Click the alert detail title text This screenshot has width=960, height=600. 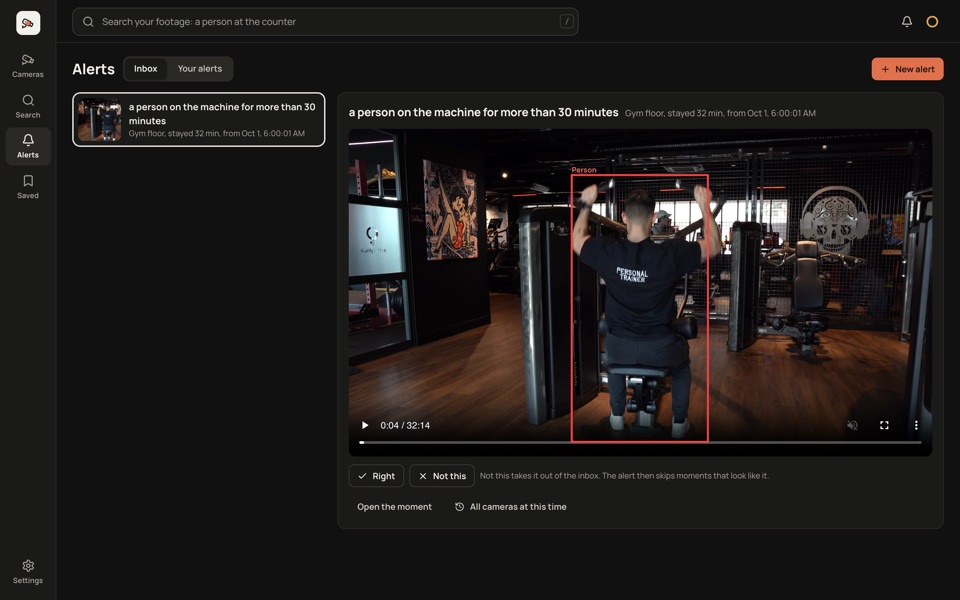tap(483, 112)
